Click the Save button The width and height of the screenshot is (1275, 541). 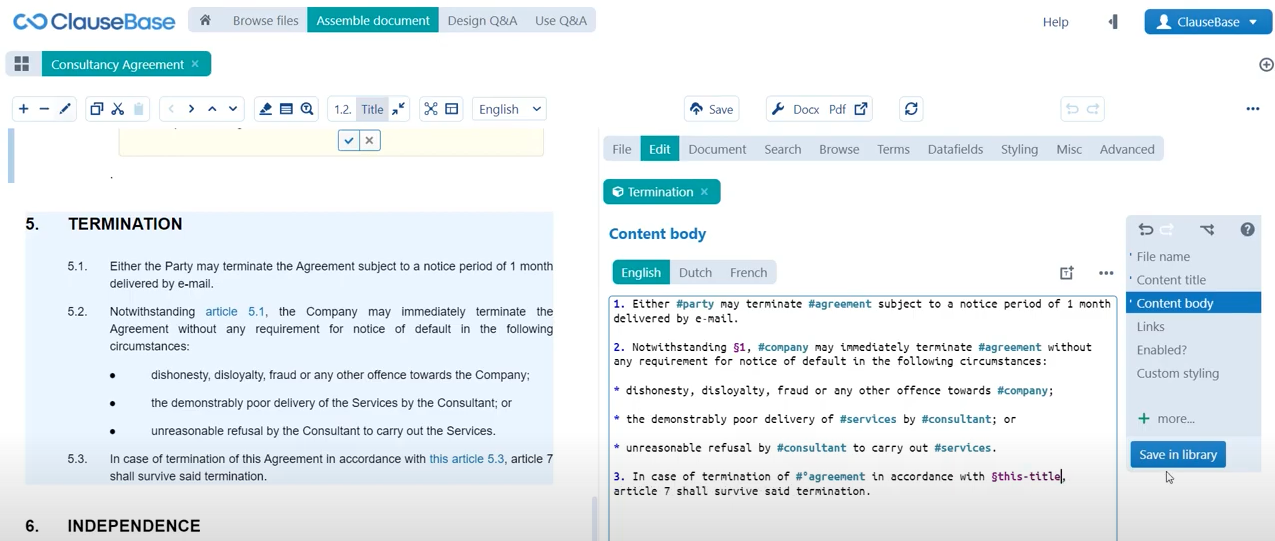point(711,109)
